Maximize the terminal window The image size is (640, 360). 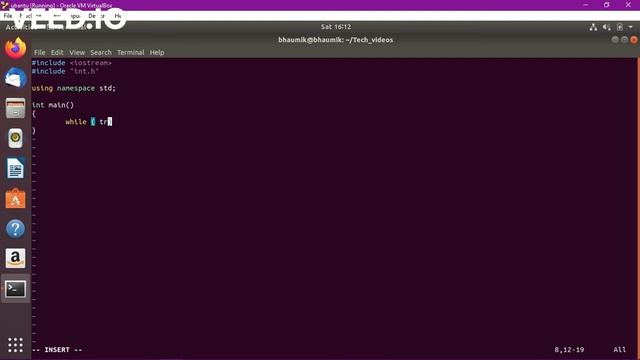624,40
